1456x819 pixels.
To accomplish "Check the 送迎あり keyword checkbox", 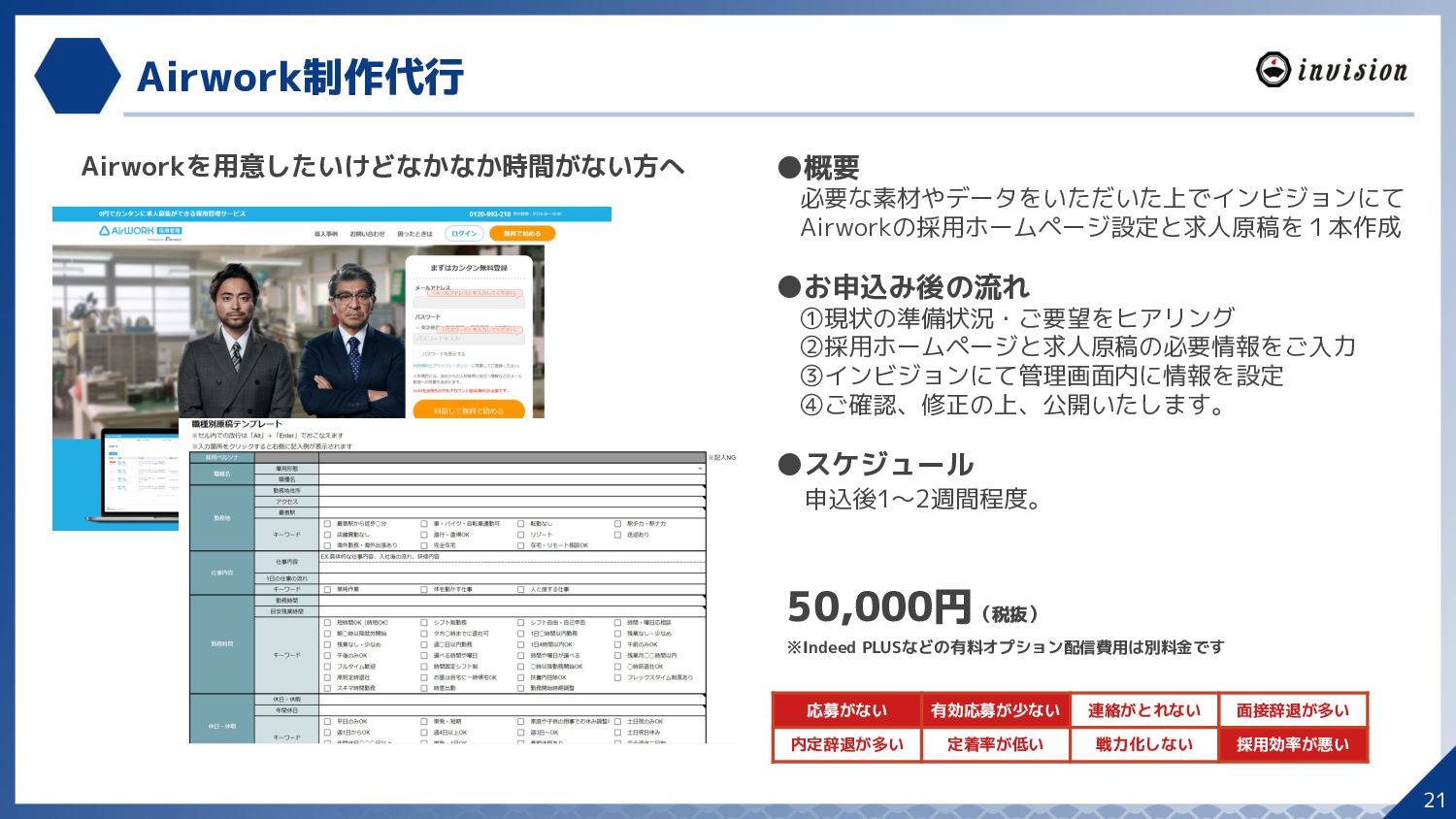I will click(x=618, y=535).
